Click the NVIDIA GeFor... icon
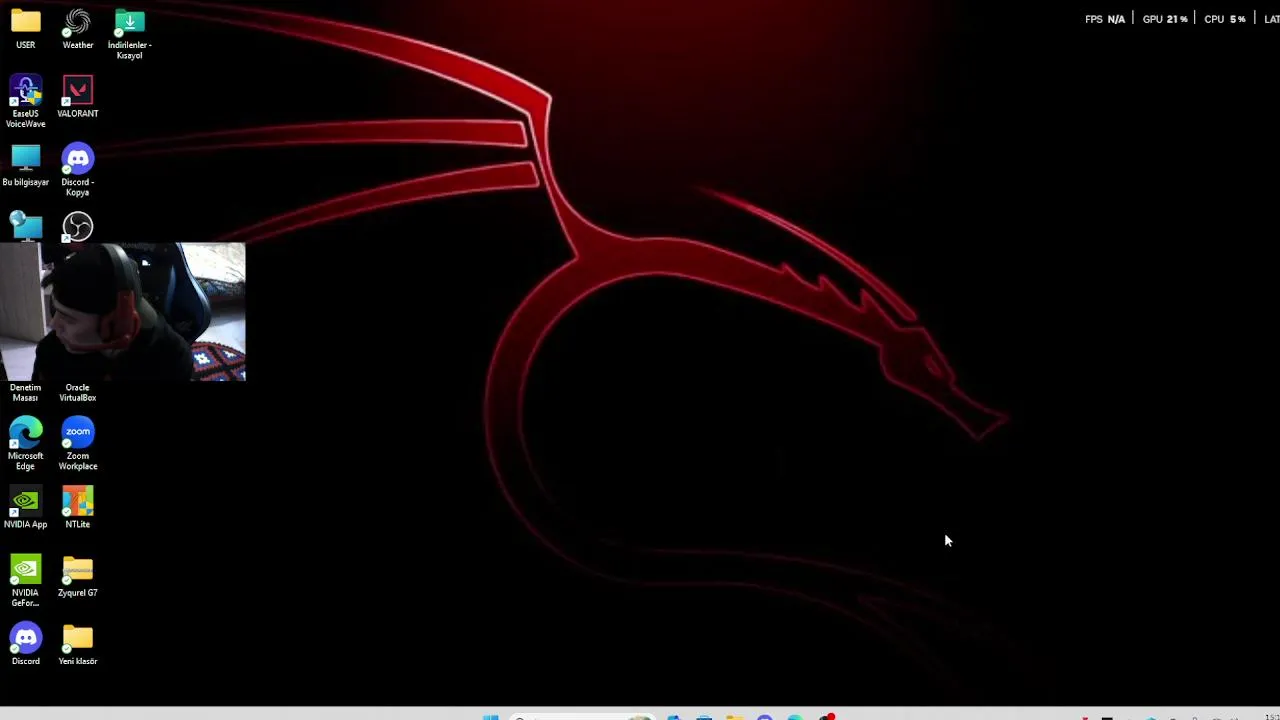The height and width of the screenshot is (720, 1280). pyautogui.click(x=26, y=581)
